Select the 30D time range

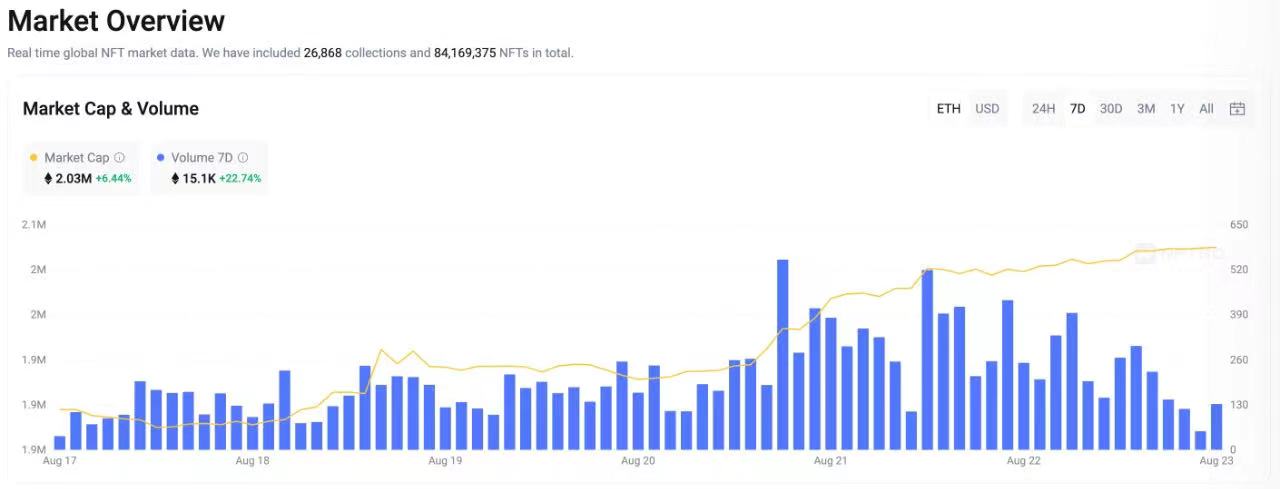(x=1111, y=109)
